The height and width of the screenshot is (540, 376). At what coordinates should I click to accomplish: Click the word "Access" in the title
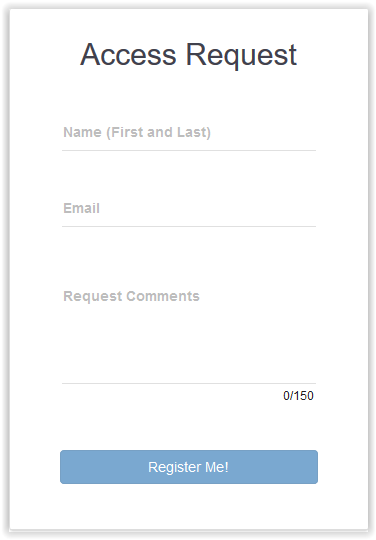point(128,54)
